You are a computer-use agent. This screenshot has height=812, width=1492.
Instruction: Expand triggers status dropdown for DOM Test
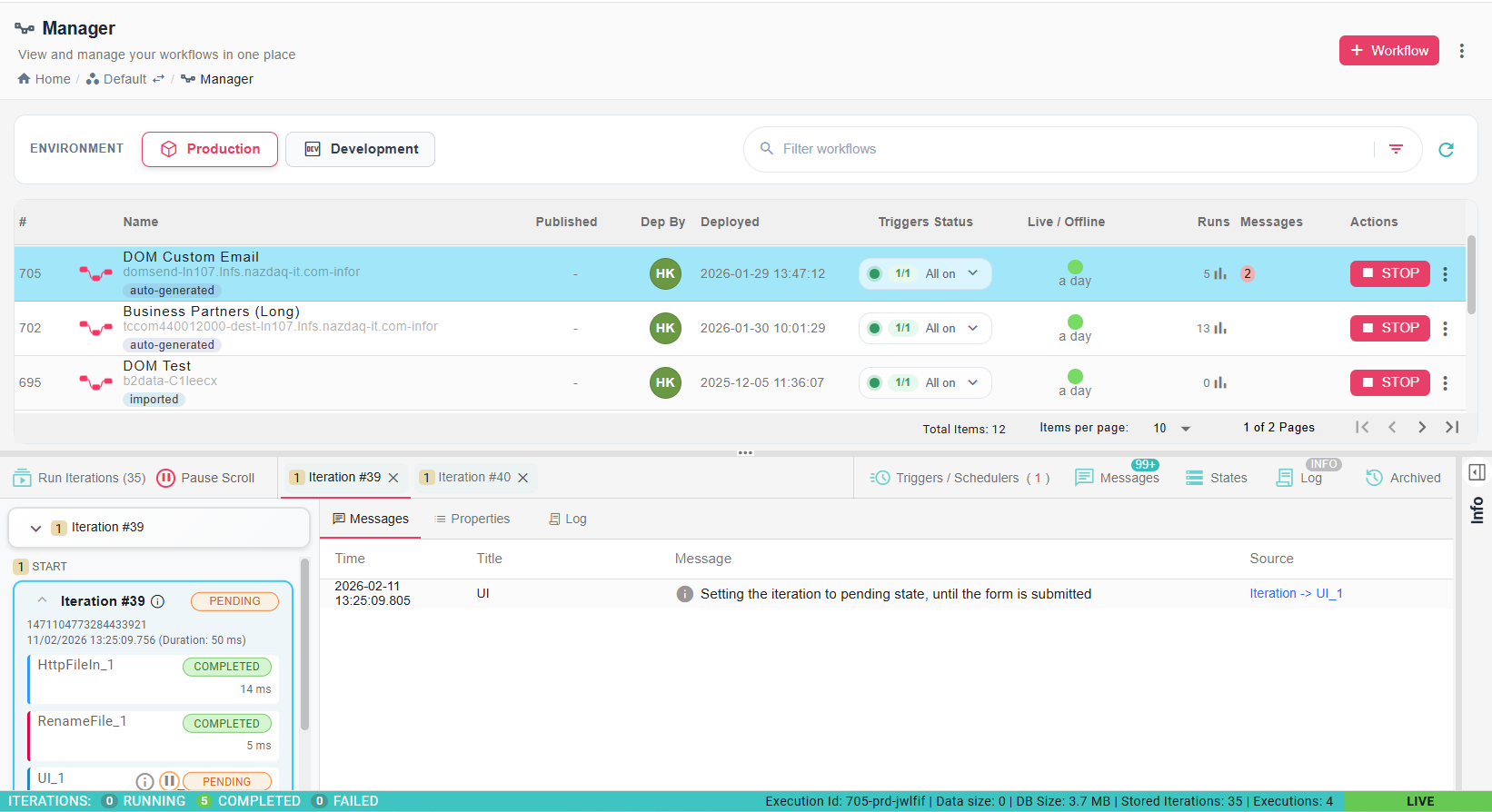click(x=973, y=382)
